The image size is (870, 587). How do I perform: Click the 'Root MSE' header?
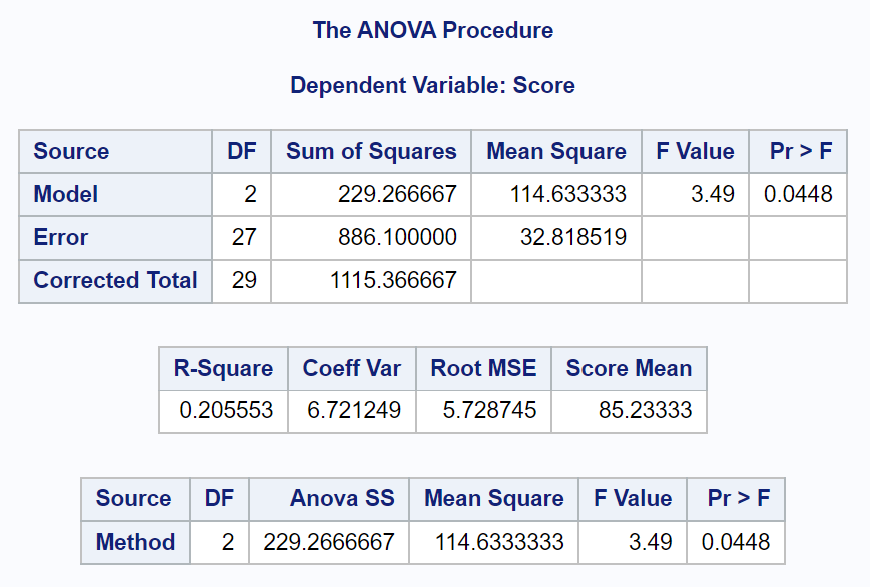483,368
